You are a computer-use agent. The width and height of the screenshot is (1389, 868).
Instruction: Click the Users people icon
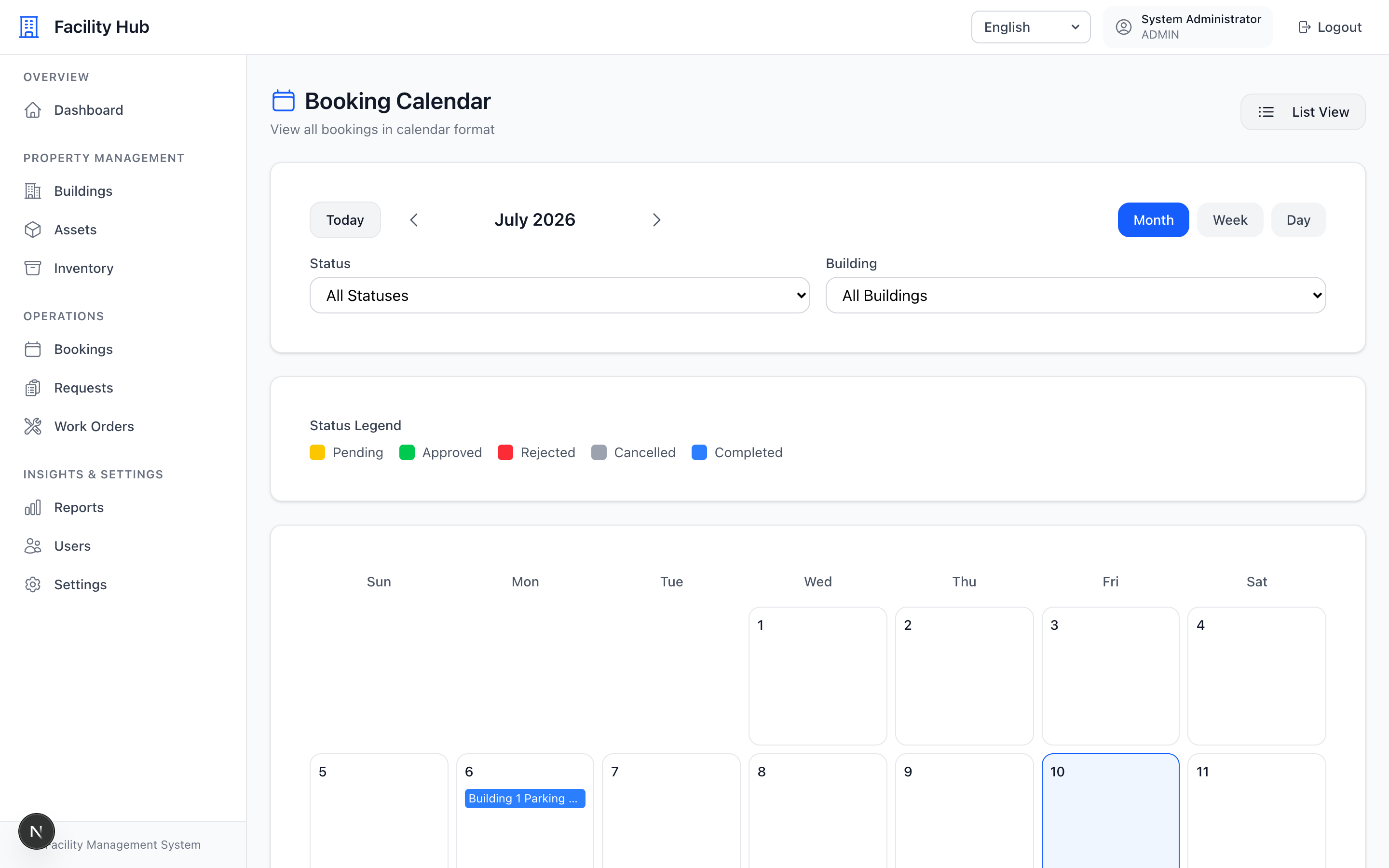[33, 545]
